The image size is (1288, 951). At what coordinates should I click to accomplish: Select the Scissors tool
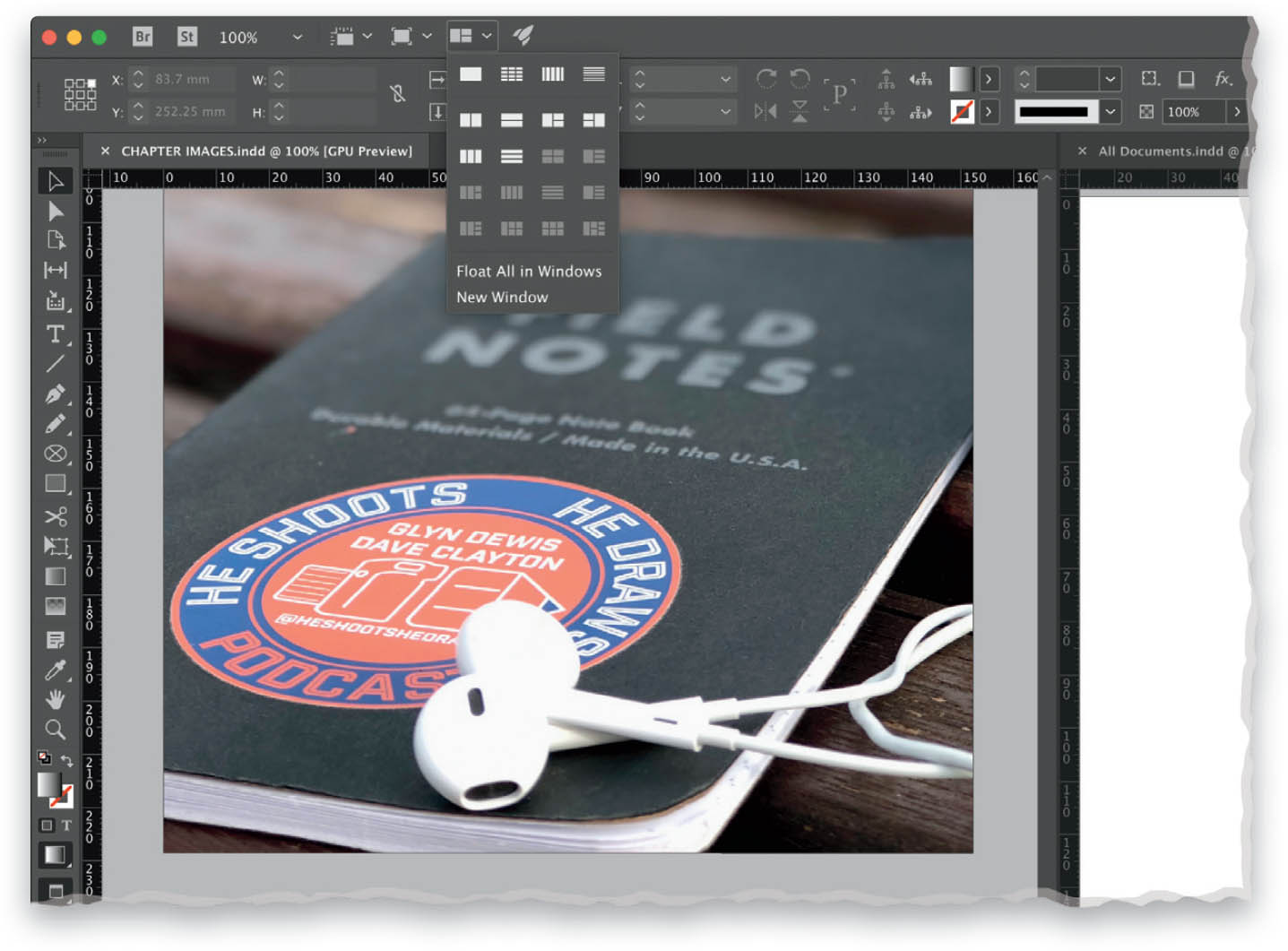[x=56, y=516]
